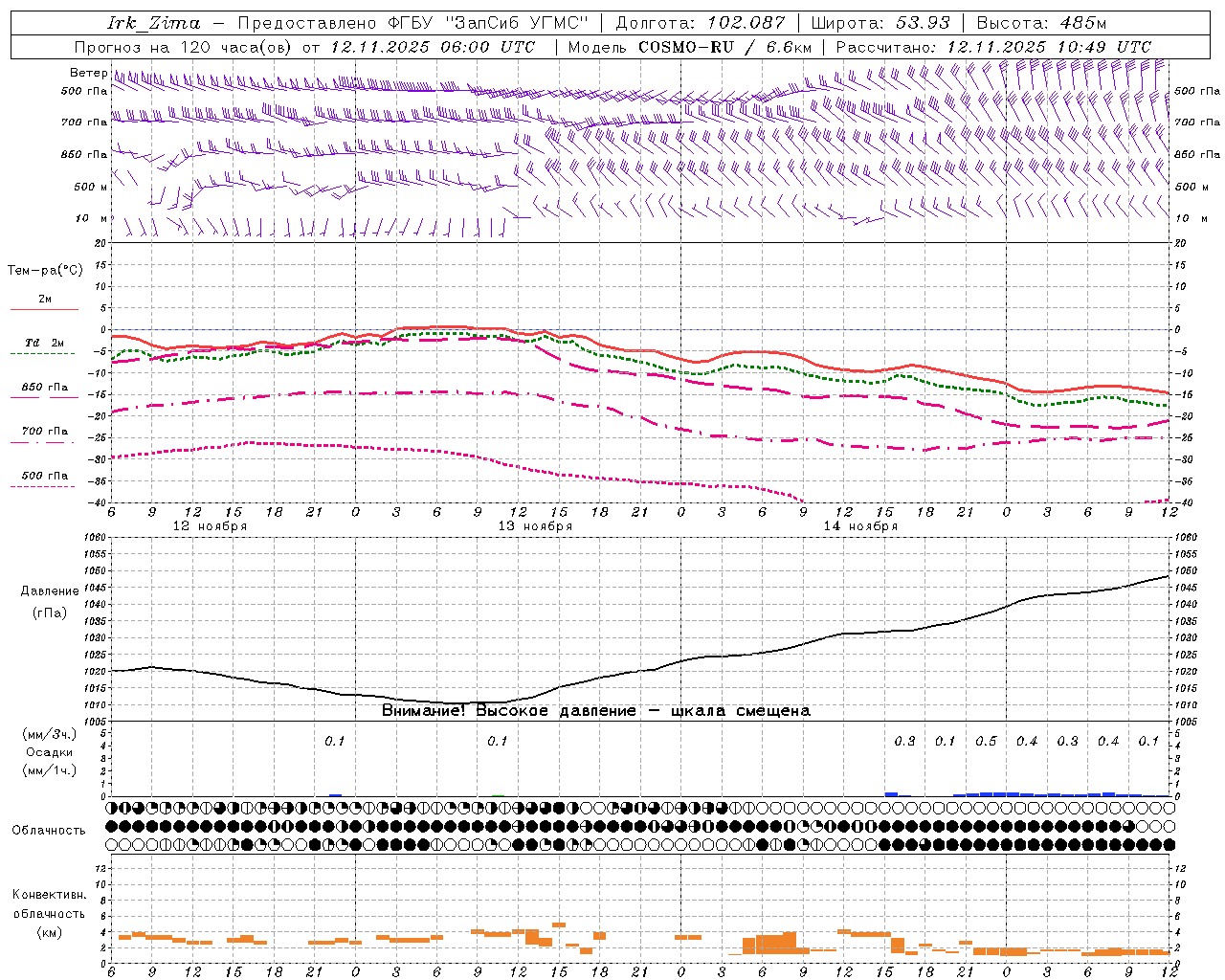Click the Облачность cloud cover label
This screenshot has width=1225, height=980.
pos(49,830)
